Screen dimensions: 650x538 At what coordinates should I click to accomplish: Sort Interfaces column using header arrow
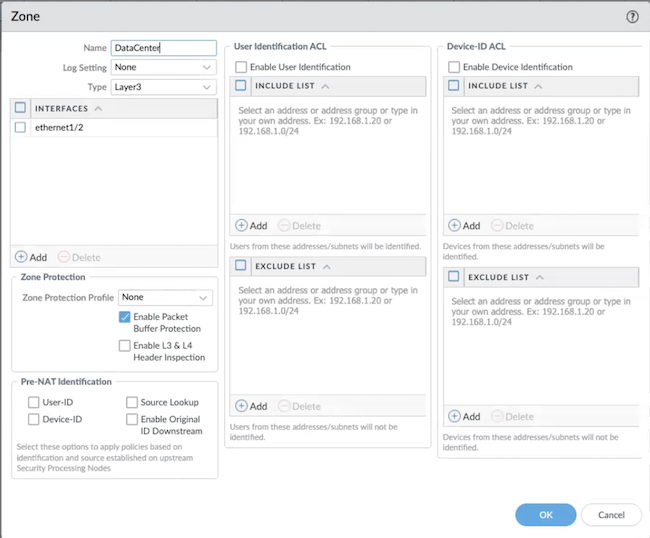click(x=98, y=108)
